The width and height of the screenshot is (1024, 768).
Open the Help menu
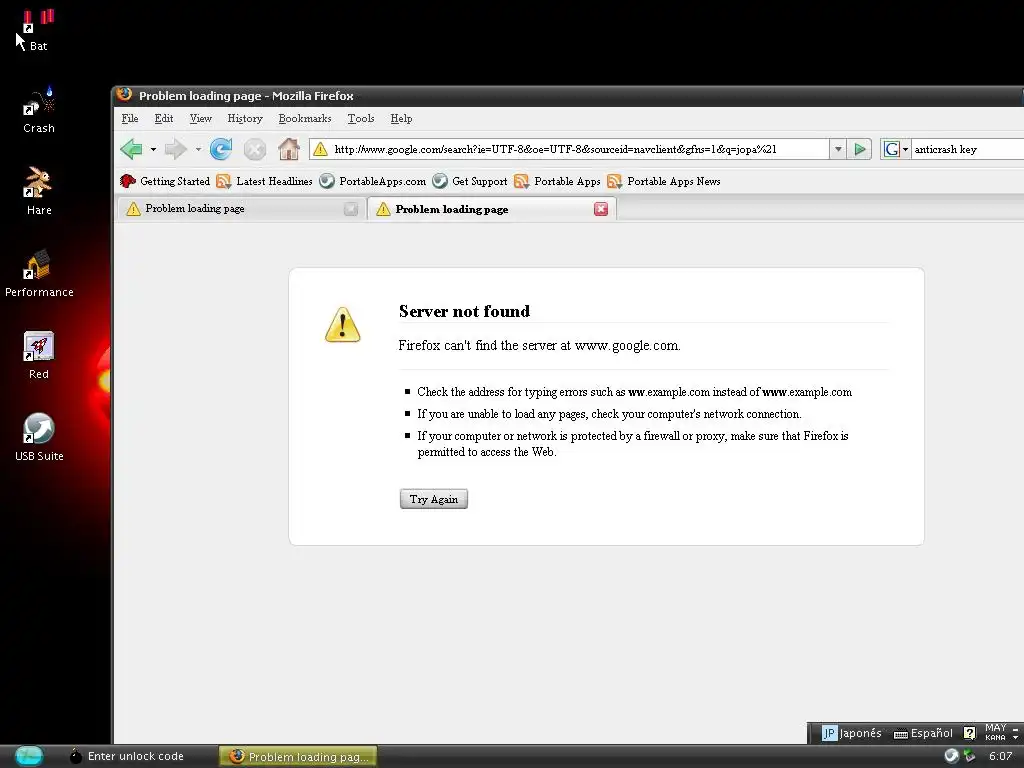[401, 118]
